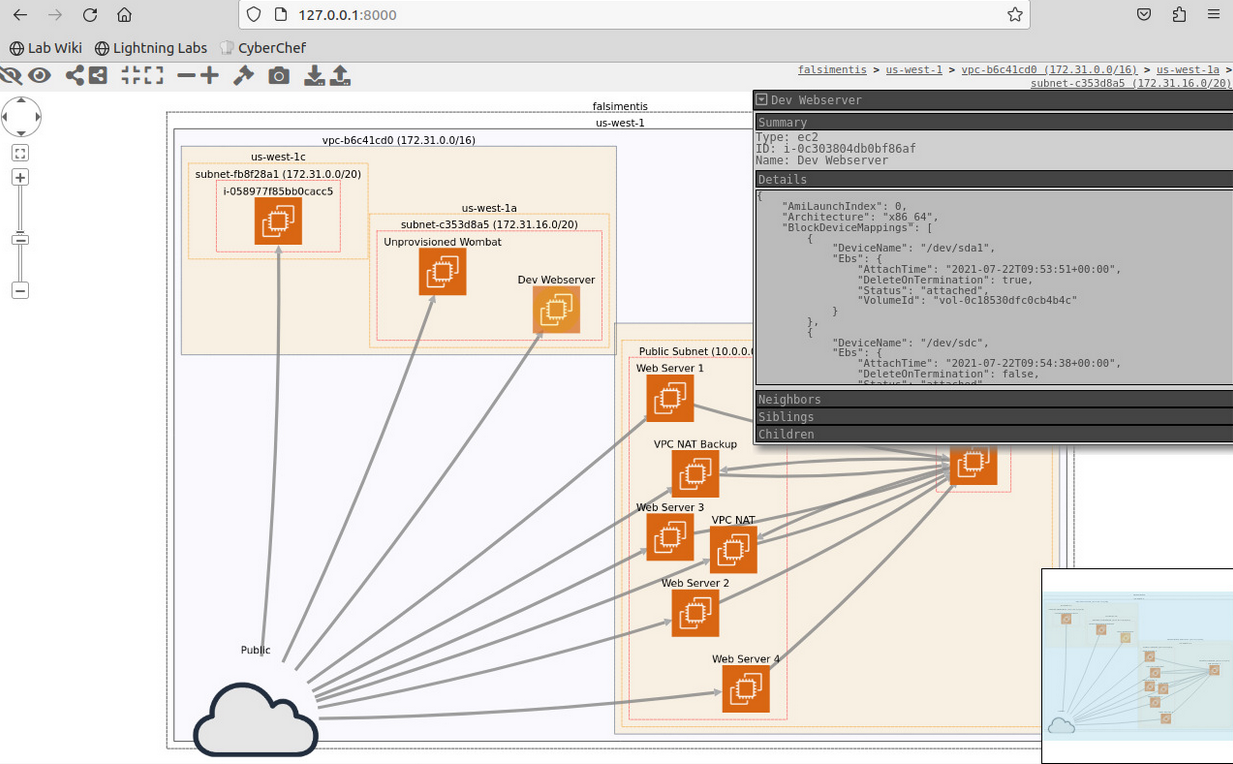The width and height of the screenshot is (1233, 764).
Task: Click the us-west-1 breadcrumb link
Action: pyautogui.click(x=914, y=70)
